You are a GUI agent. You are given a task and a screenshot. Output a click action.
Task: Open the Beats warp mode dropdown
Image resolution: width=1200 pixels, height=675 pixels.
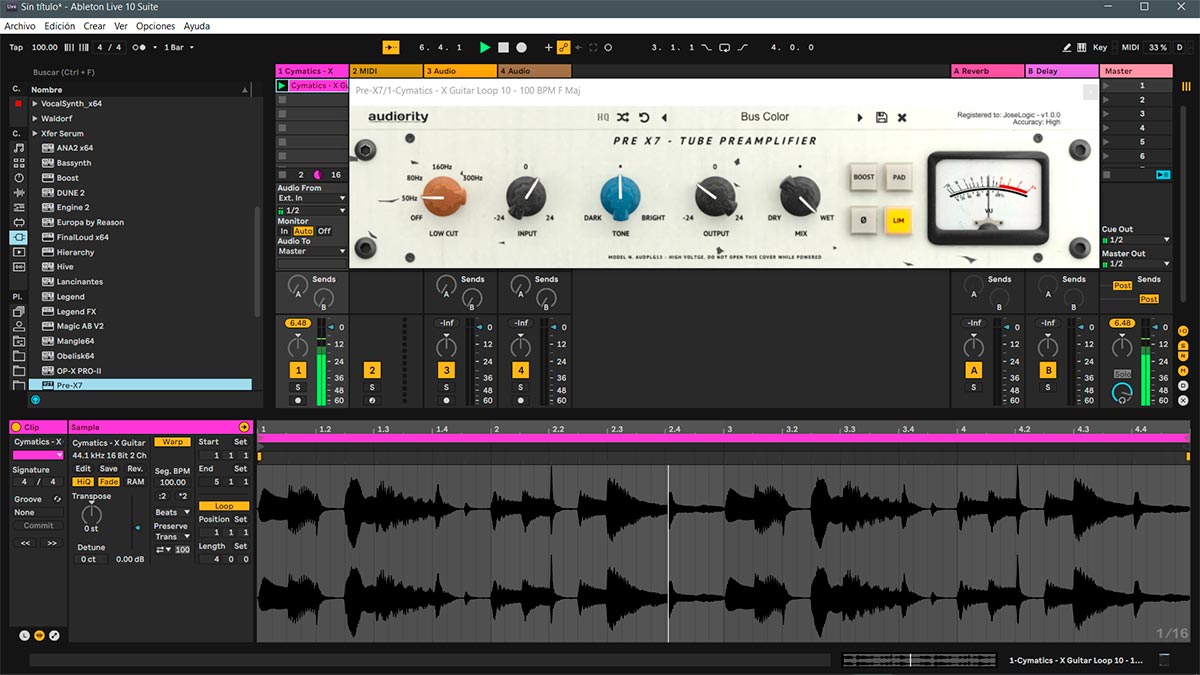tap(172, 512)
